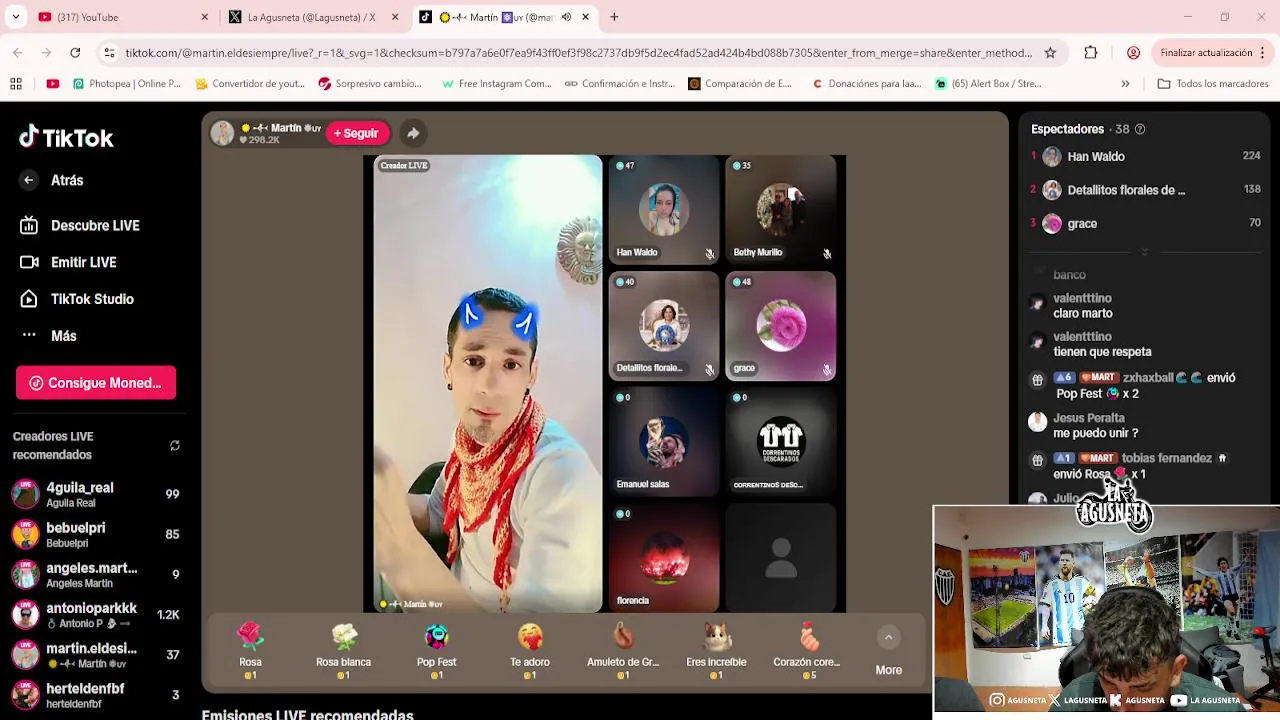This screenshot has width=1280, height=720.
Task: Expand hidden bookmarks with double chevron
Action: click(x=1125, y=84)
